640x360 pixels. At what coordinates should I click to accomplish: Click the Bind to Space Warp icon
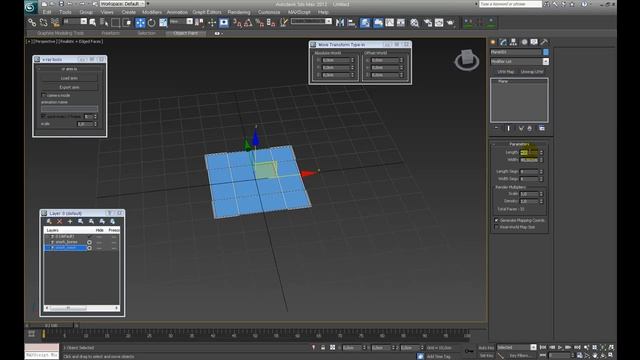(x=55, y=22)
